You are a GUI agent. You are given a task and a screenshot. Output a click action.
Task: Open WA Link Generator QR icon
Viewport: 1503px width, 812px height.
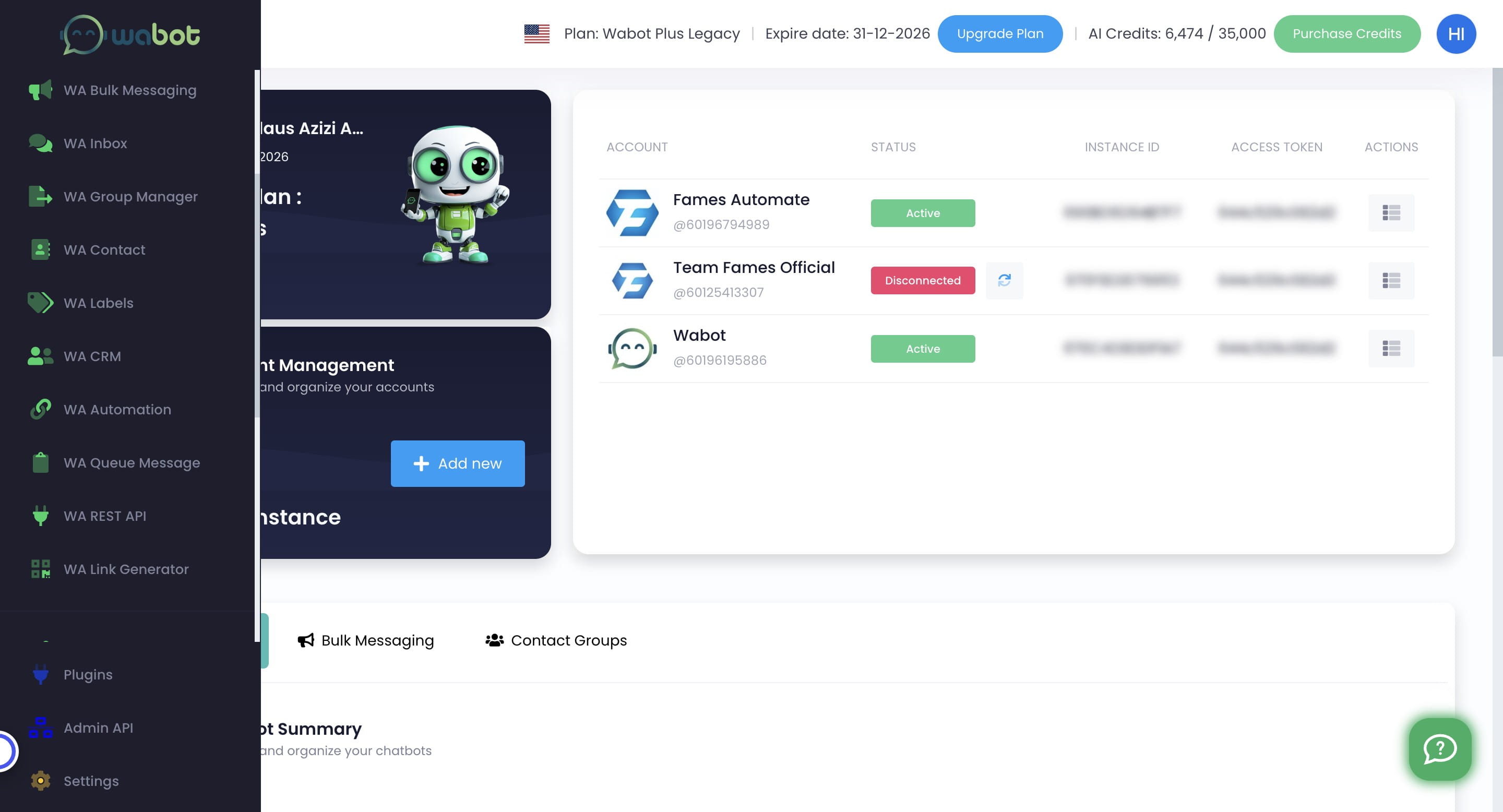coord(40,569)
